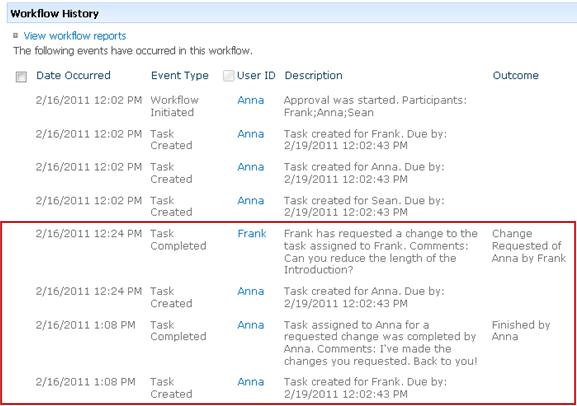The image size is (577, 406).
Task: Open Anna user link in Workflow Initiated row
Action: (251, 100)
